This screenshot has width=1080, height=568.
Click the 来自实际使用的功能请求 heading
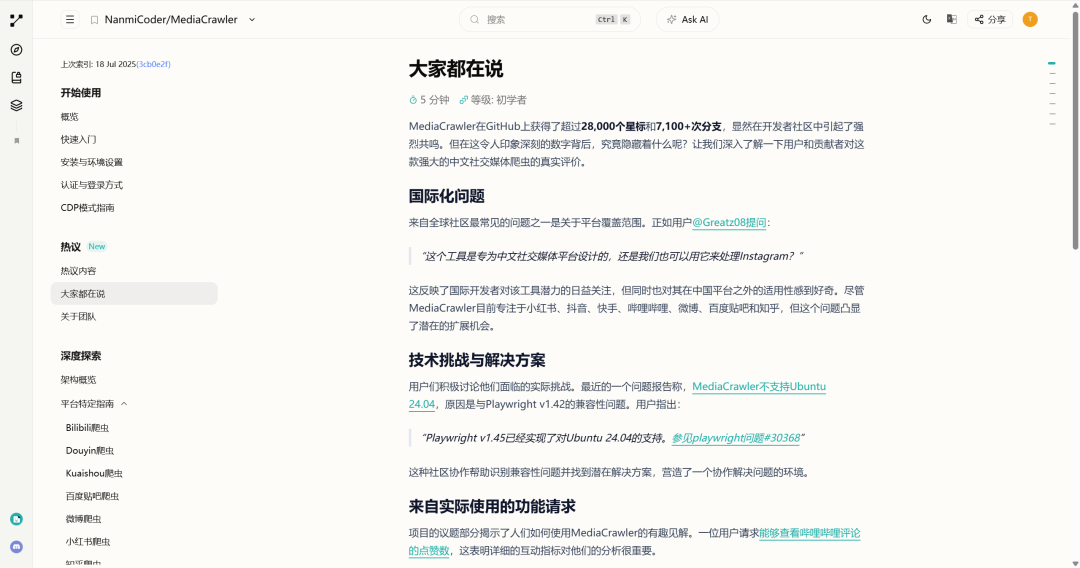click(492, 507)
